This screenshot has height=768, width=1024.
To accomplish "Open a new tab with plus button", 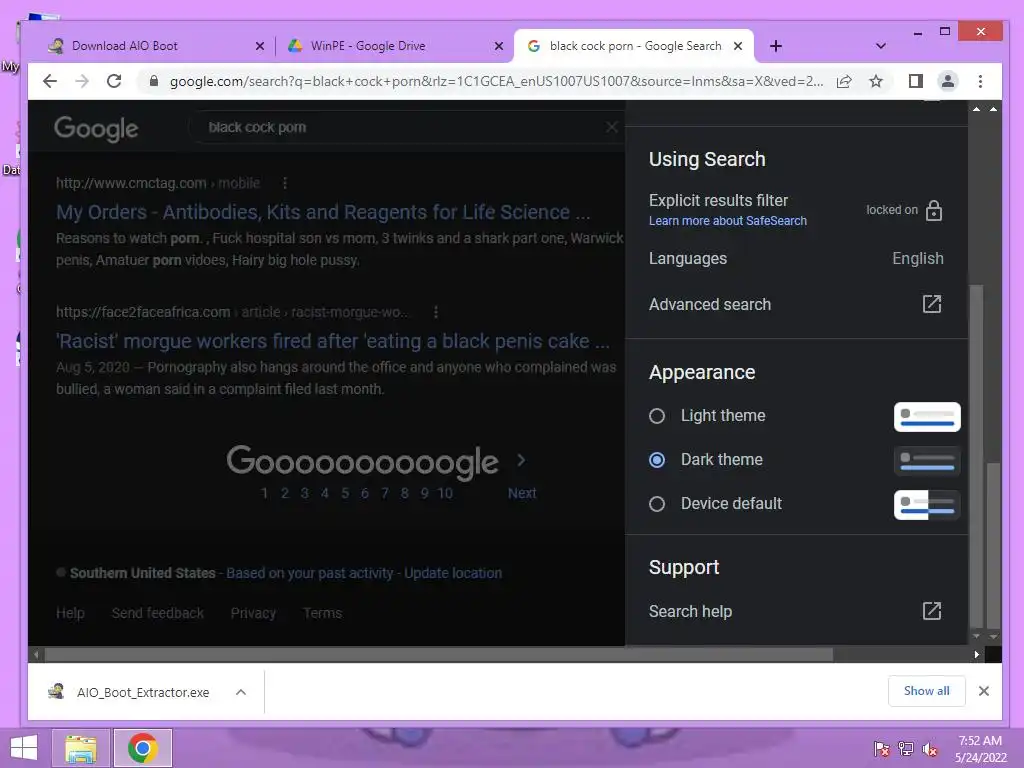I will click(x=776, y=46).
